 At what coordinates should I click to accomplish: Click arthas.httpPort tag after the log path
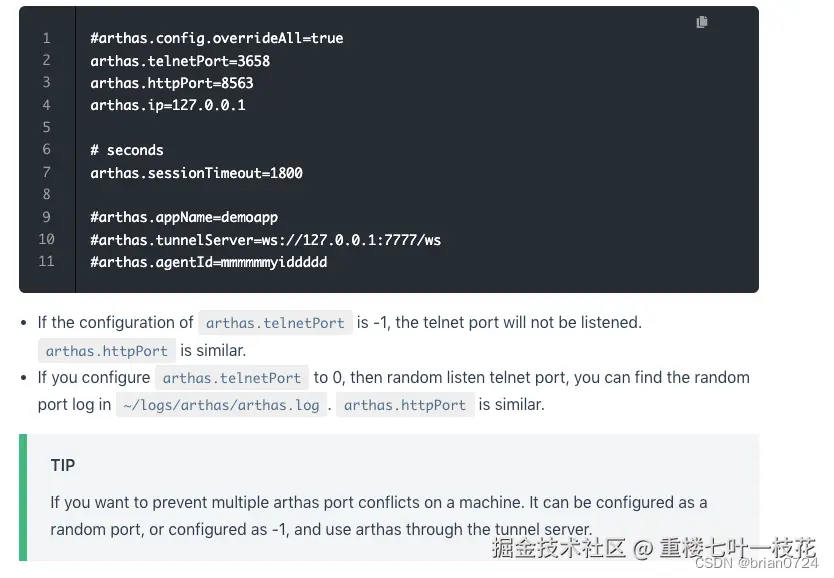point(405,405)
